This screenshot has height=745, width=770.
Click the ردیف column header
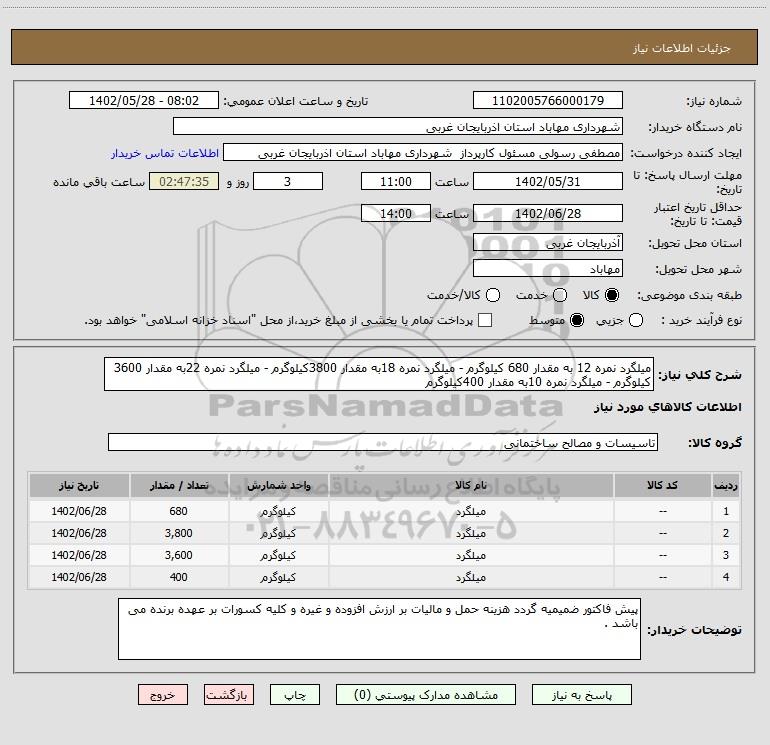[726, 485]
